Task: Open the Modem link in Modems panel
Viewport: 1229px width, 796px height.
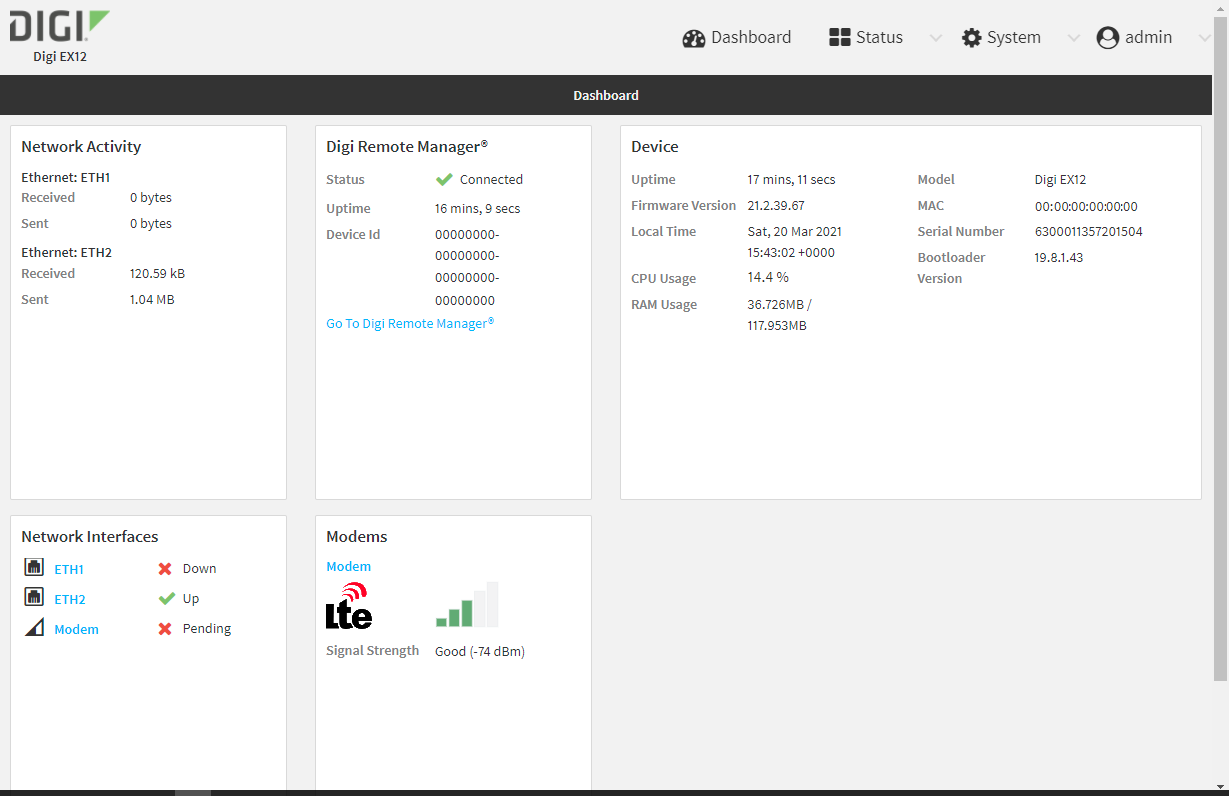Action: click(x=348, y=566)
